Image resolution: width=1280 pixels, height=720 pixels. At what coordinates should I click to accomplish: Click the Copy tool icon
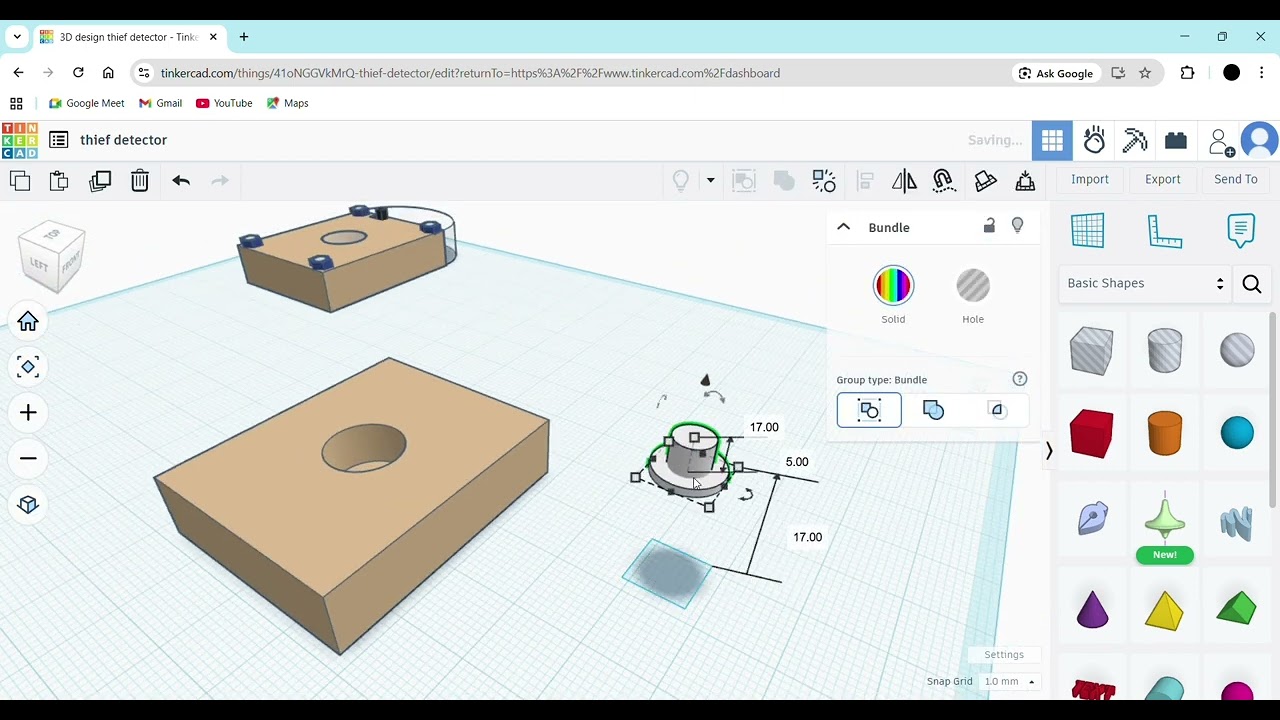click(20, 181)
